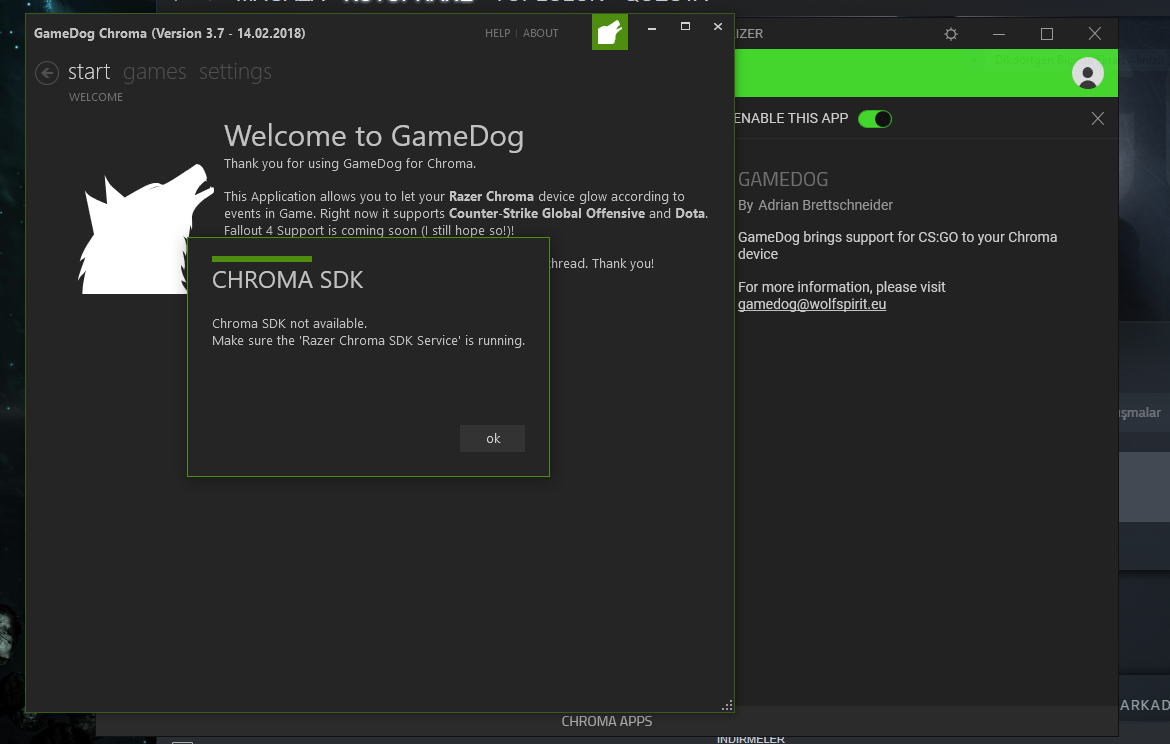Maximize the GameDog Chroma window
1170x744 pixels.
coord(685,26)
